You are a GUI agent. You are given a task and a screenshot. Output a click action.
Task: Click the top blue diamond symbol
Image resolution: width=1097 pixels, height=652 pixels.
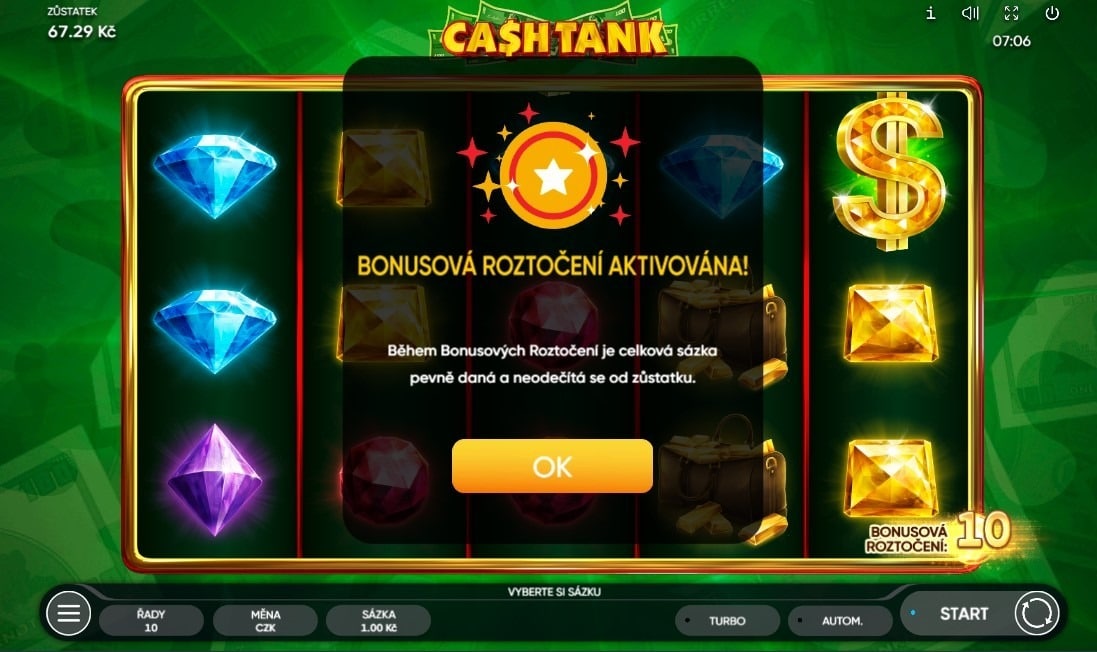pos(215,176)
